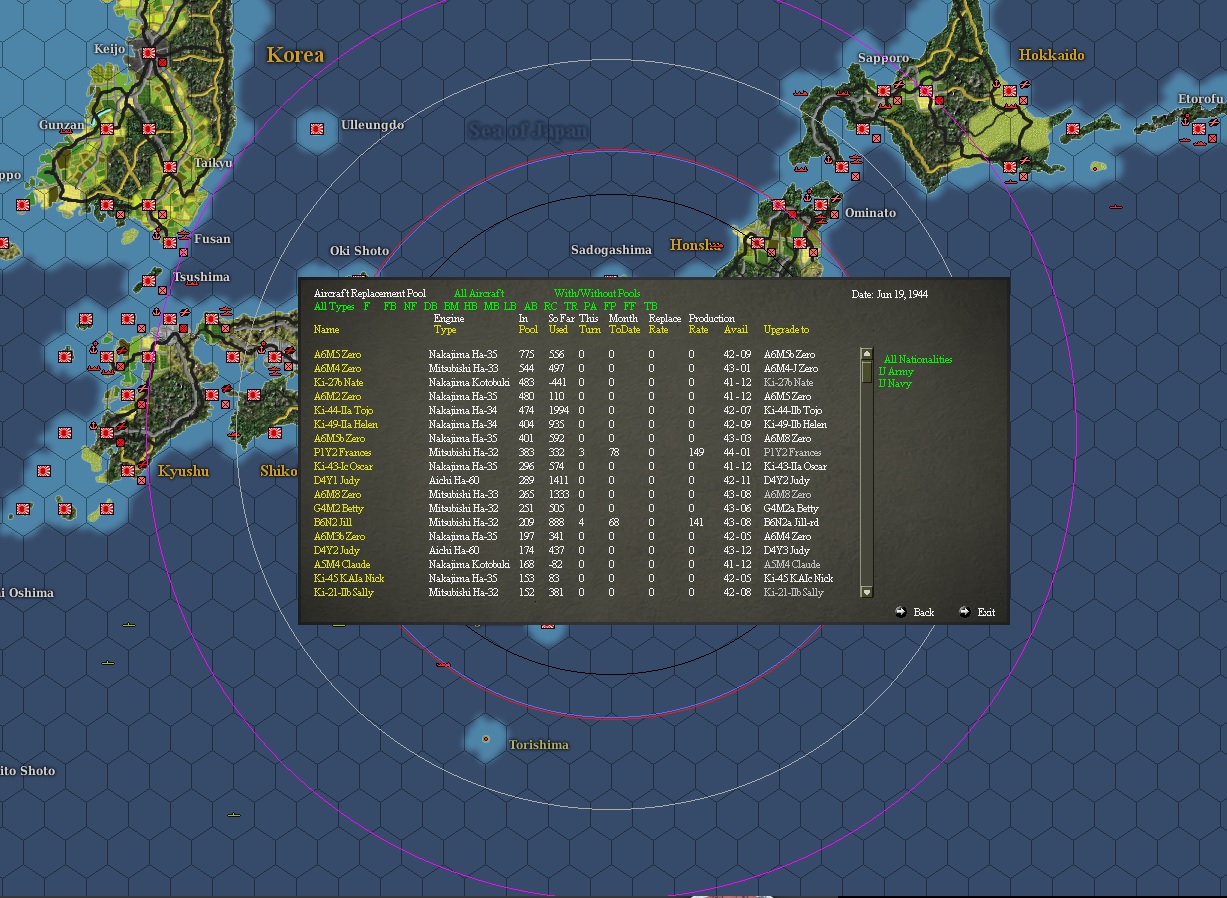Select the IJ Navy nationality filter

pos(895,383)
